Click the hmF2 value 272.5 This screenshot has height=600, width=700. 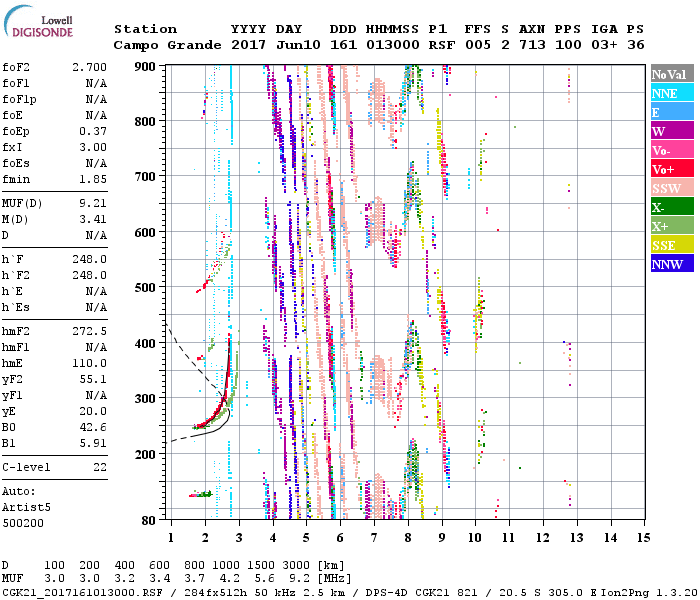pyautogui.click(x=90, y=331)
